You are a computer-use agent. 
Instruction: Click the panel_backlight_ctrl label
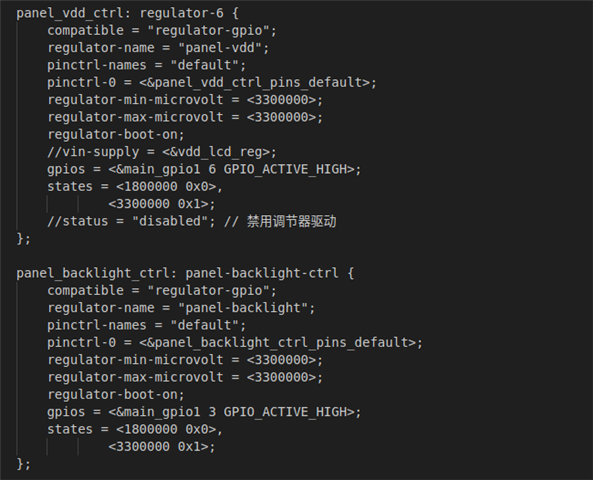pyautogui.click(x=93, y=273)
